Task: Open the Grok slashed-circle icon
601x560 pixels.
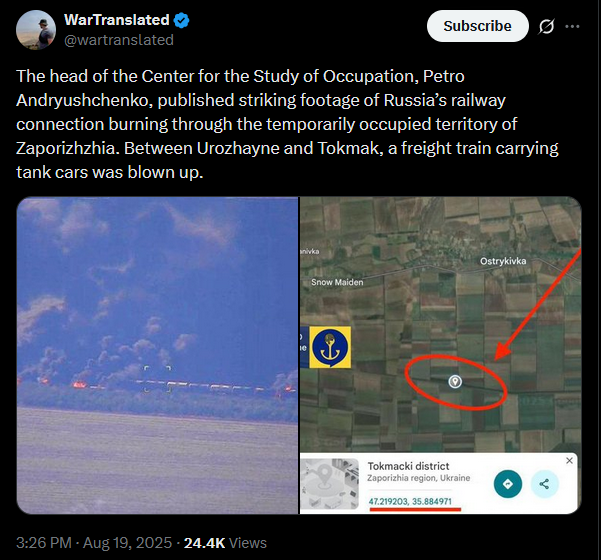Action: pyautogui.click(x=546, y=26)
